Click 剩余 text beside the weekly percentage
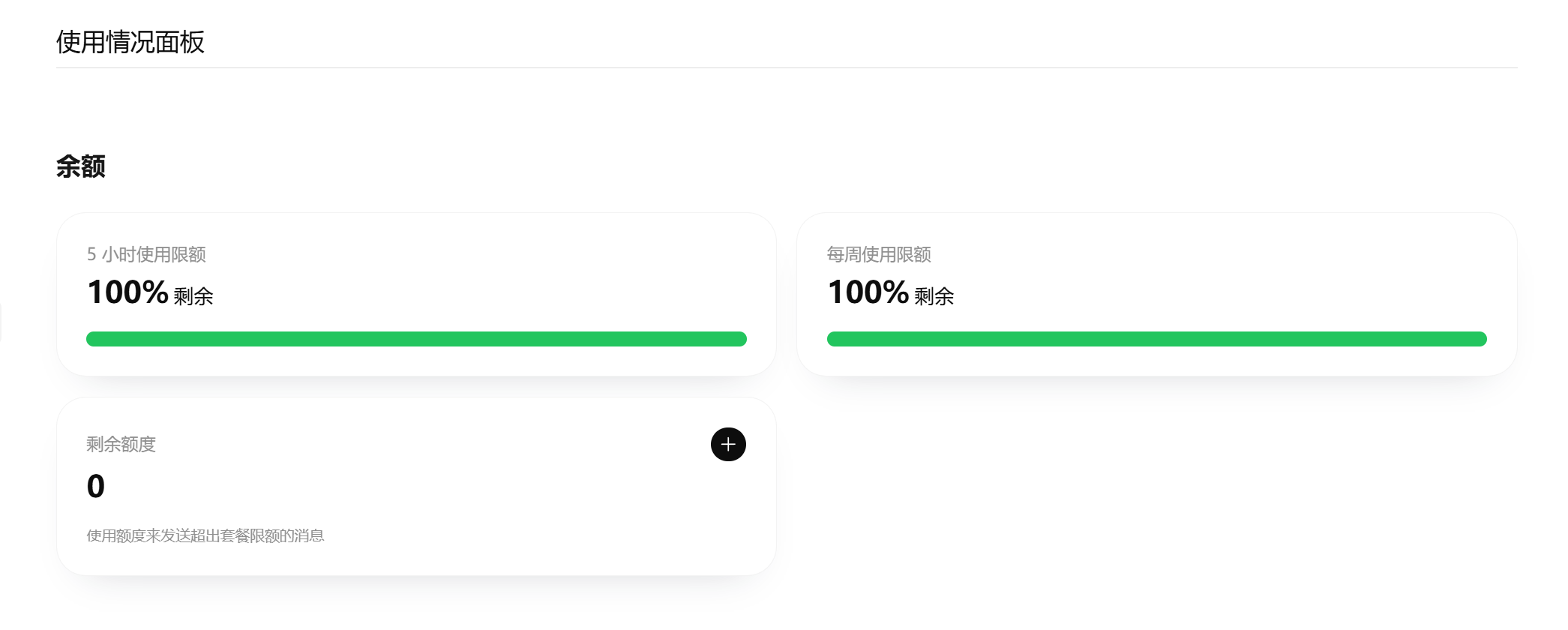Screen dimensions: 1568x630 tap(934, 296)
